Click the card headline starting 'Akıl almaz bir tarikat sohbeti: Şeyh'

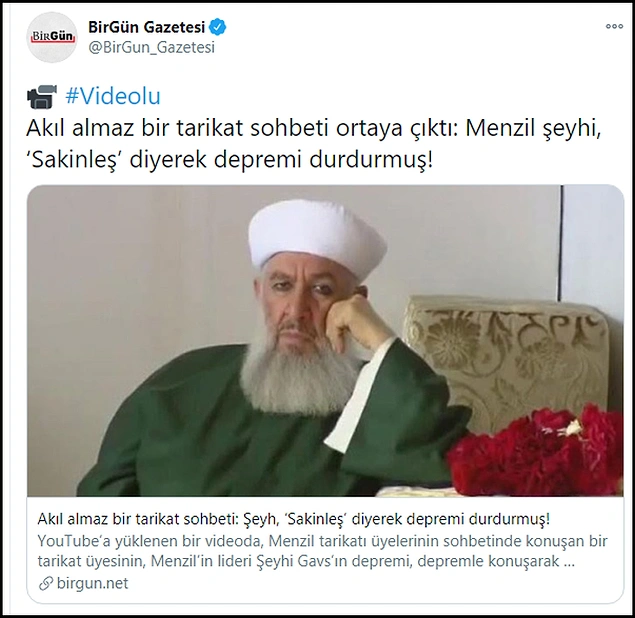coord(294,519)
